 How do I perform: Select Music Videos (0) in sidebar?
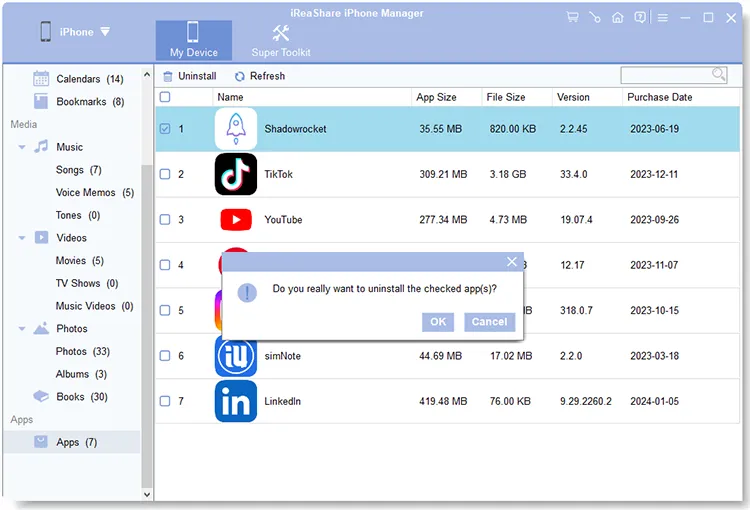coord(94,306)
